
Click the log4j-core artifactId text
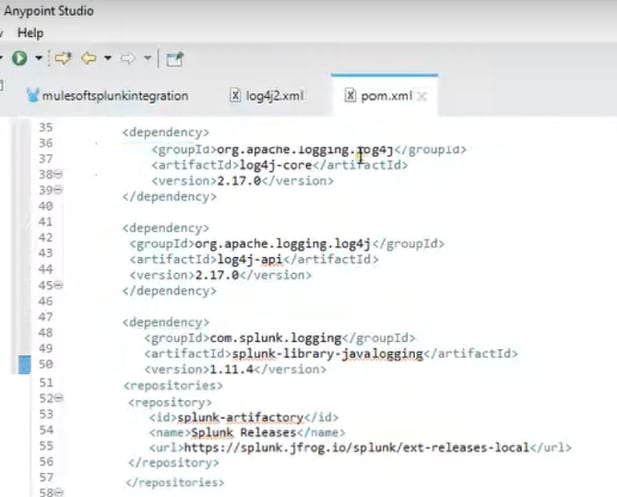pos(276,165)
